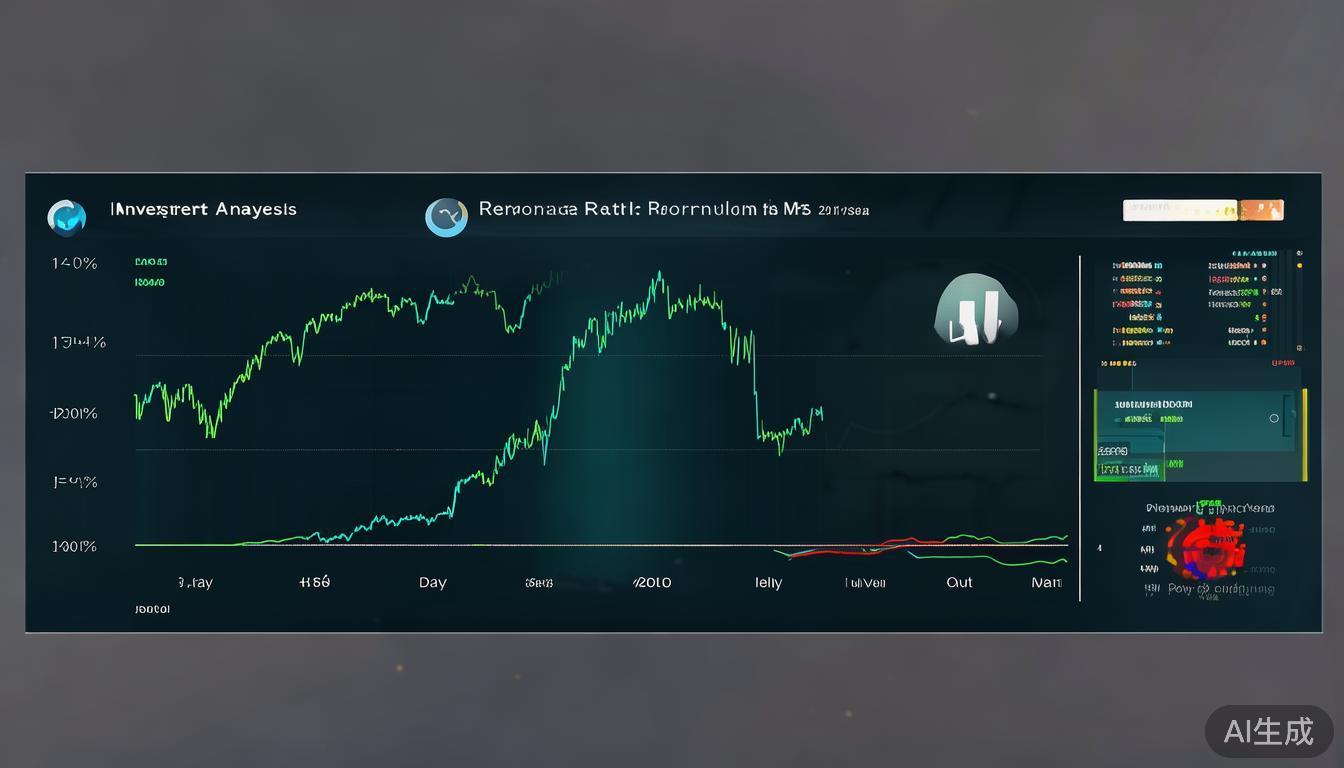
Task: Click the circular globe logo icon
Action: [x=66, y=217]
